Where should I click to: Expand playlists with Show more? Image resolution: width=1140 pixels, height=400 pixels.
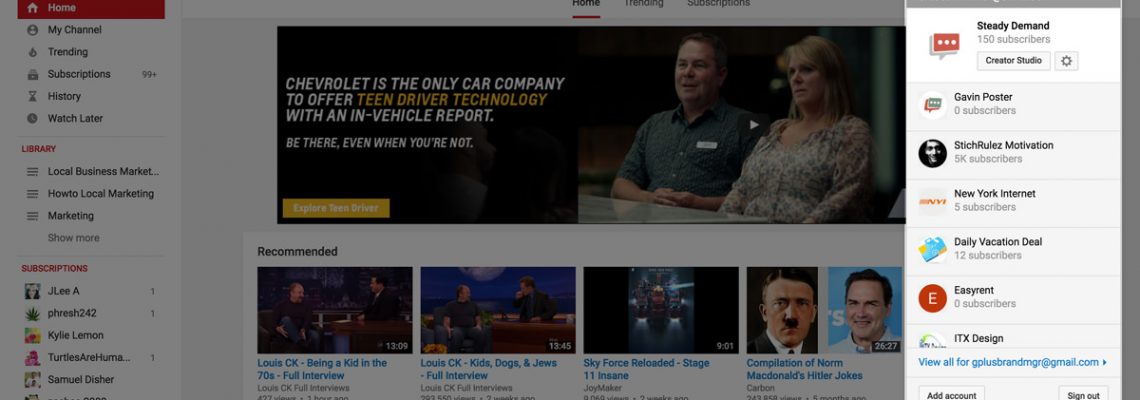coord(73,238)
